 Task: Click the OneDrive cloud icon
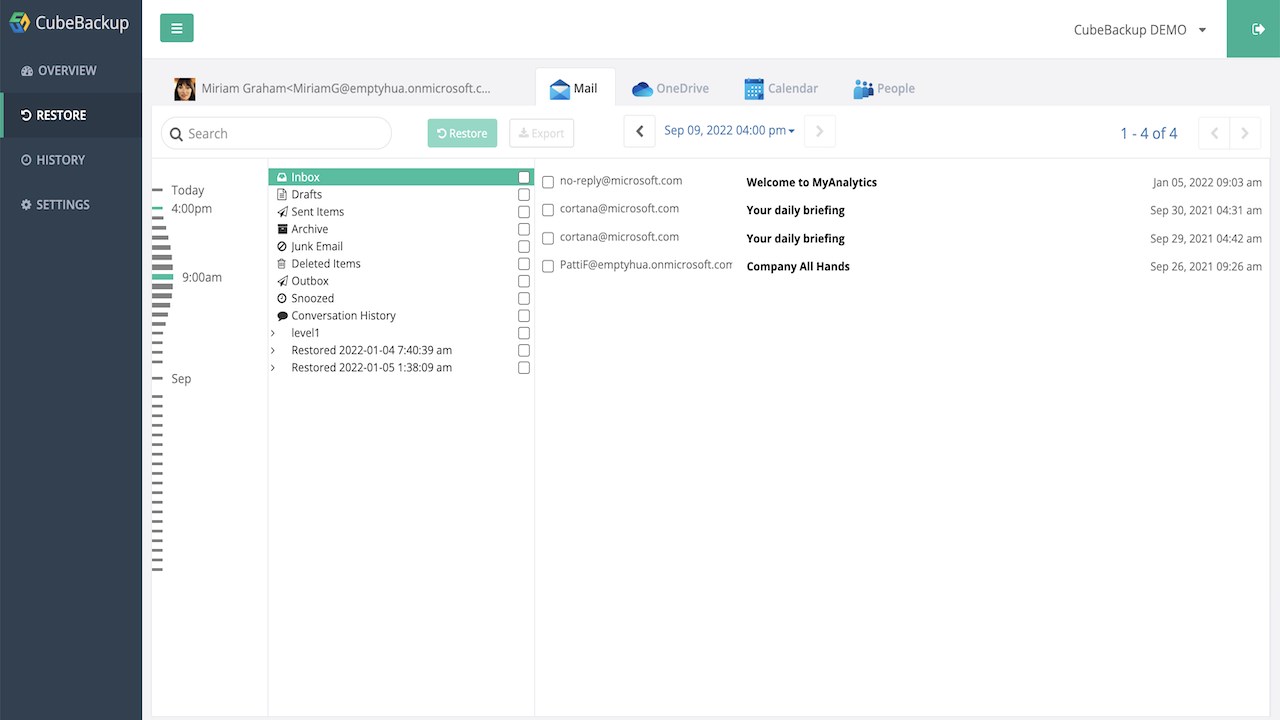642,89
